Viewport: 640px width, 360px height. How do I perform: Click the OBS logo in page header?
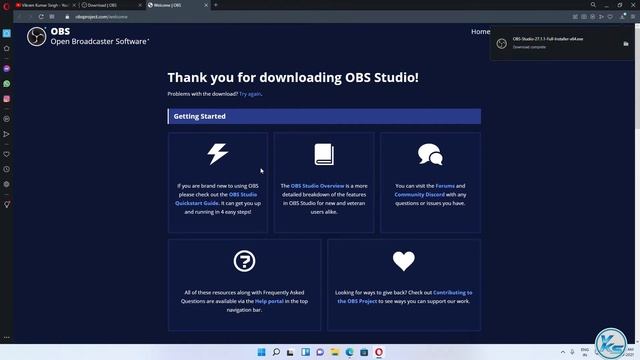click(x=36, y=36)
